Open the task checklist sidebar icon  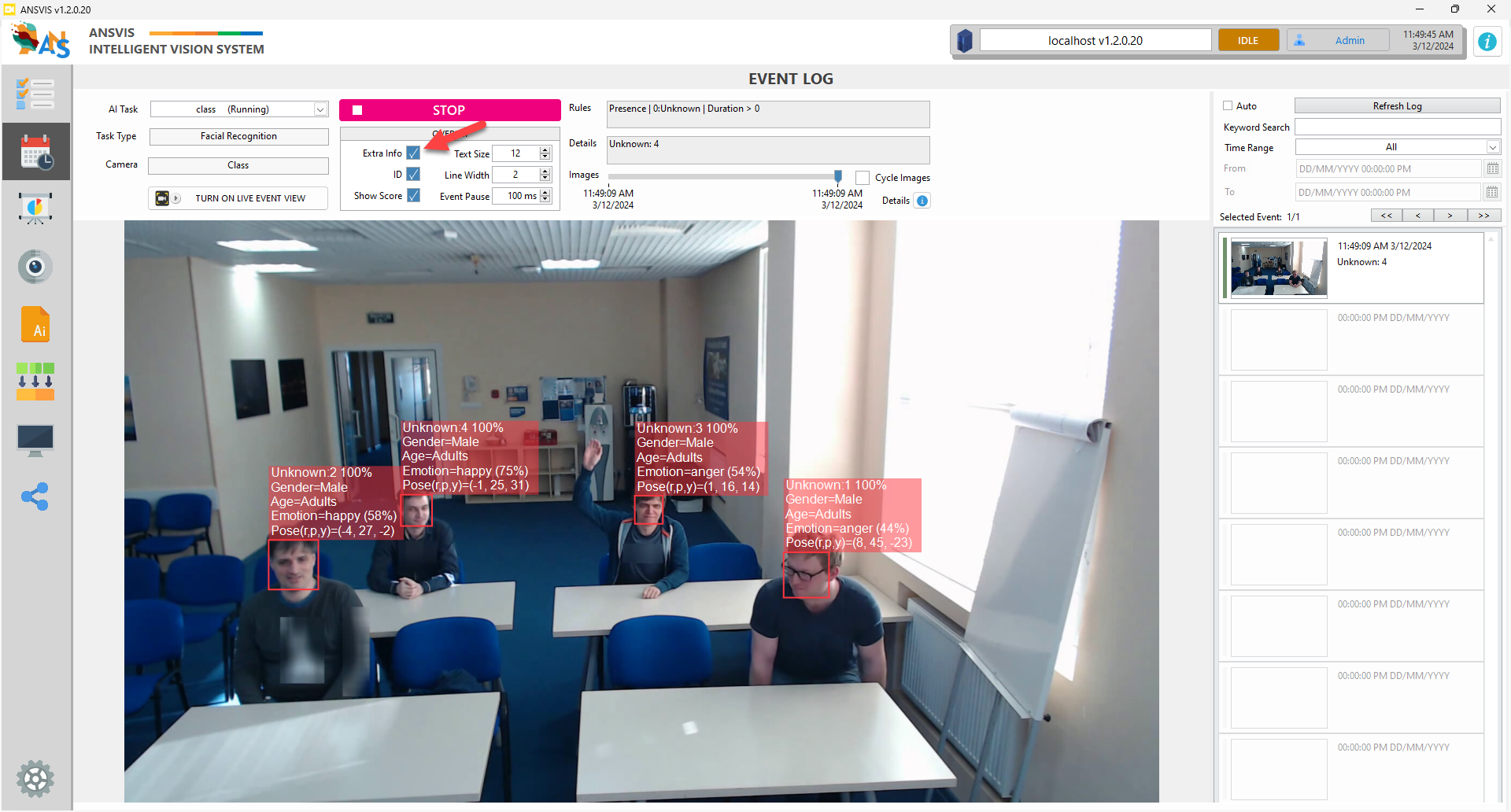[x=35, y=94]
